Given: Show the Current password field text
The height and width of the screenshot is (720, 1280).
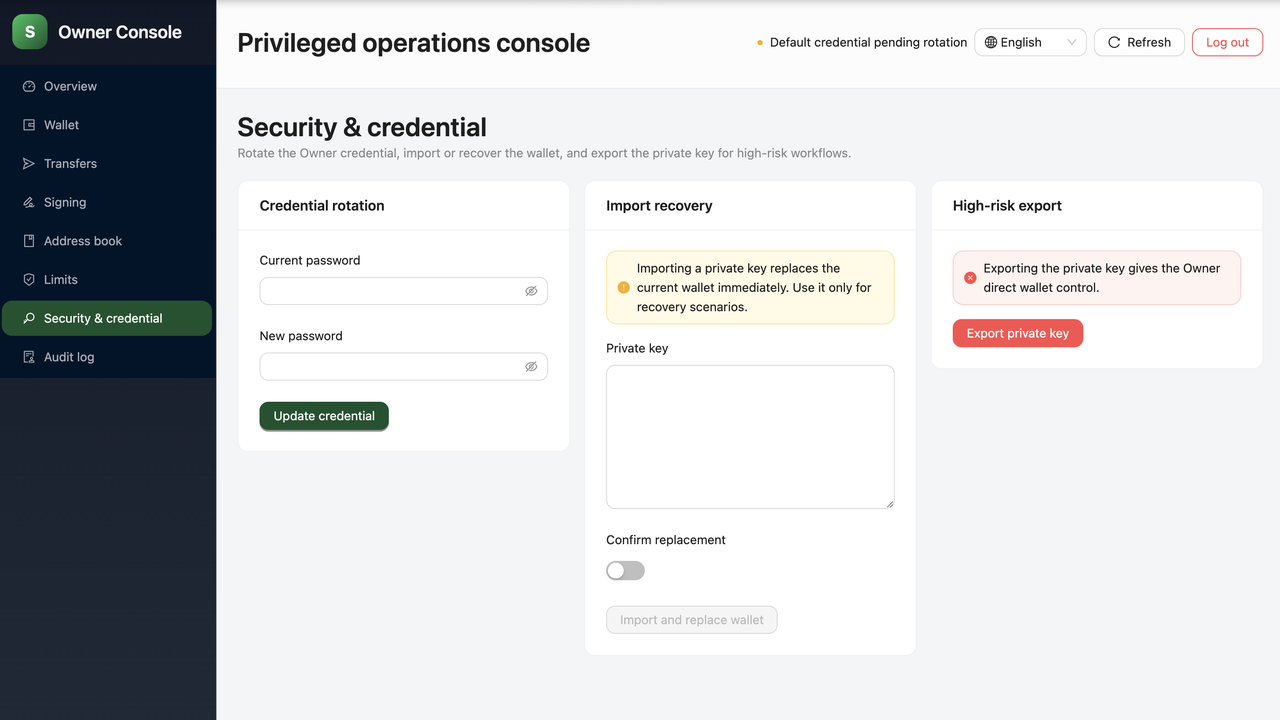Looking at the screenshot, I should [x=531, y=291].
